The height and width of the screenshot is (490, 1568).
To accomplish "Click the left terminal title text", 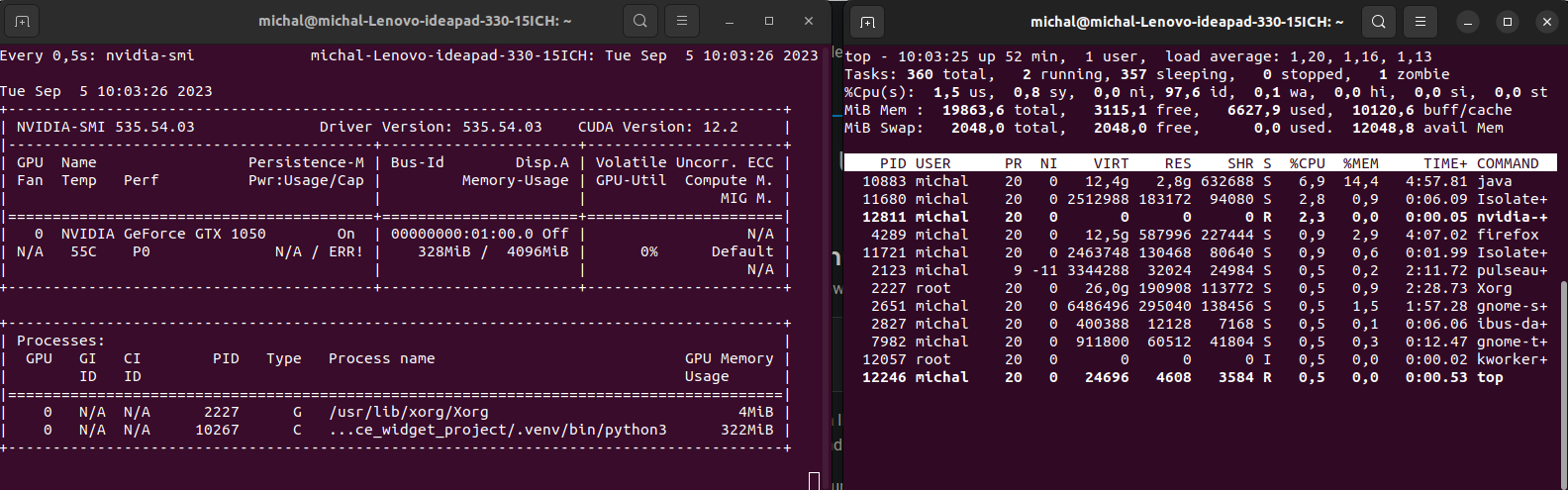I will (415, 21).
